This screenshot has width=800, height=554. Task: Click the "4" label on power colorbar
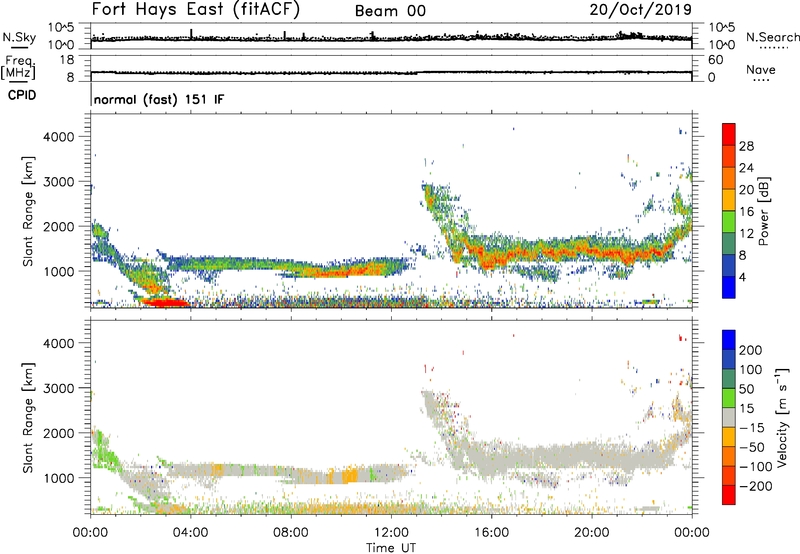(743, 277)
